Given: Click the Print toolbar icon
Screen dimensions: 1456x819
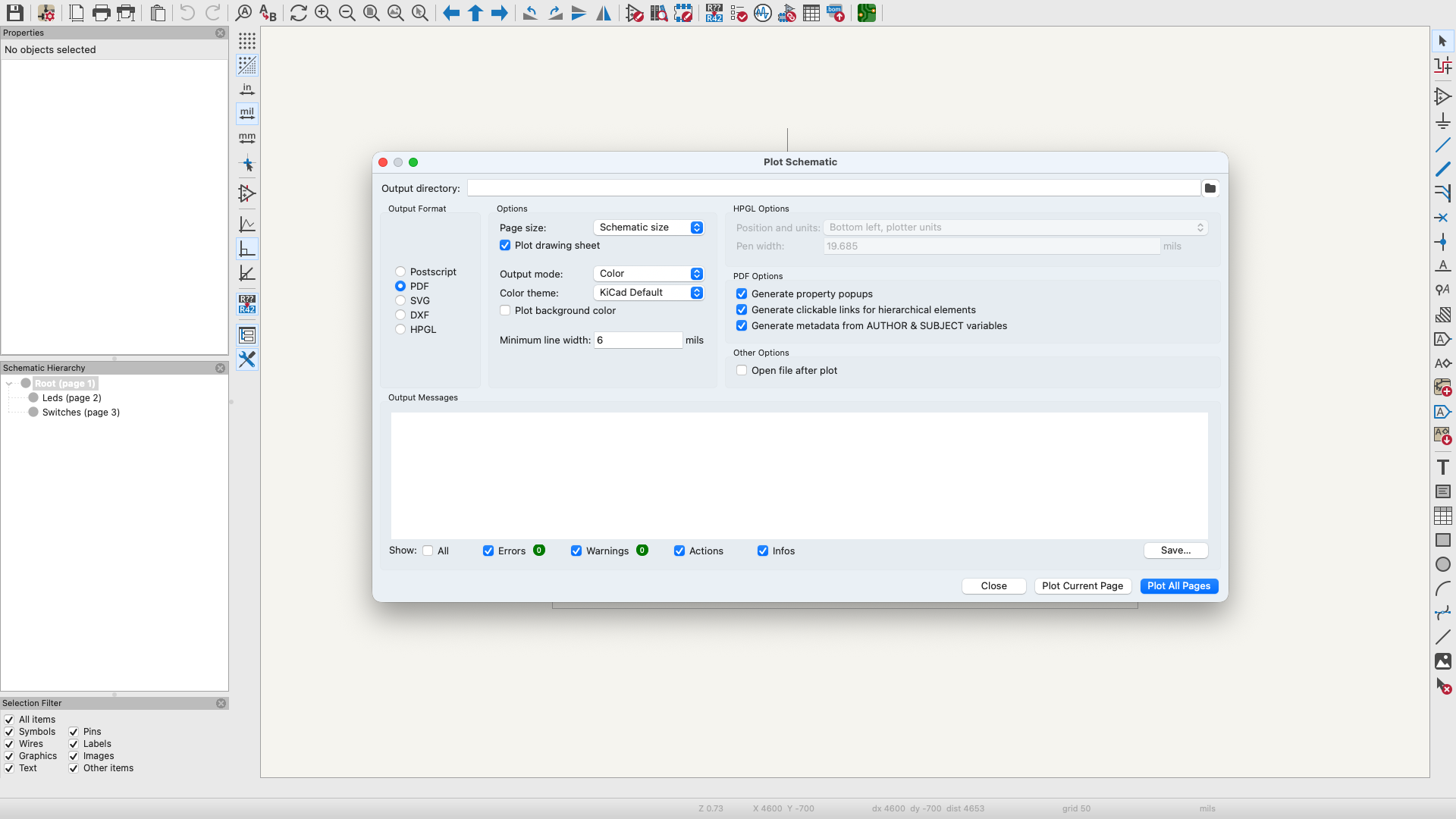Looking at the screenshot, I should point(101,13).
